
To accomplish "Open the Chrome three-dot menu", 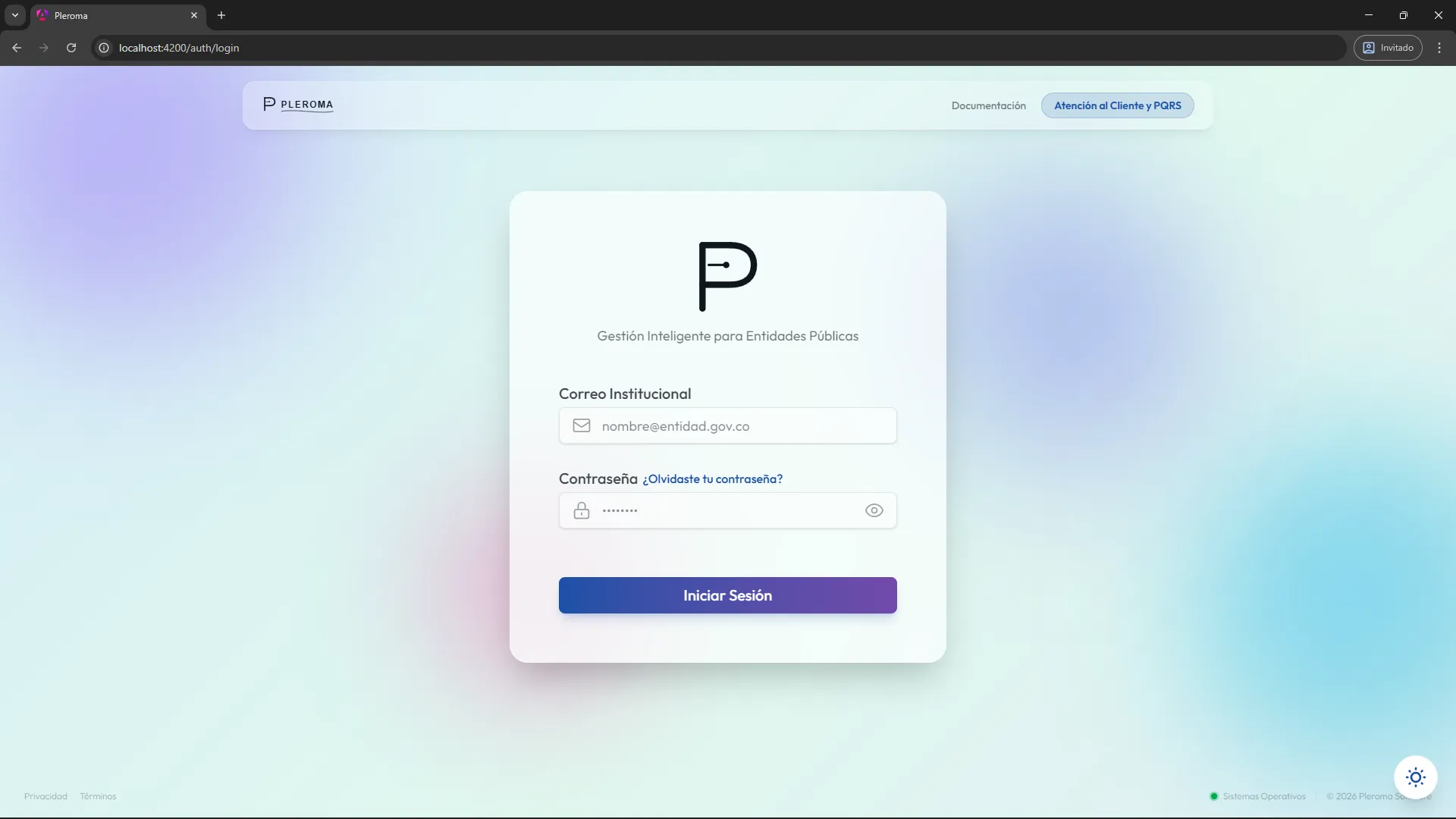I will 1439,48.
